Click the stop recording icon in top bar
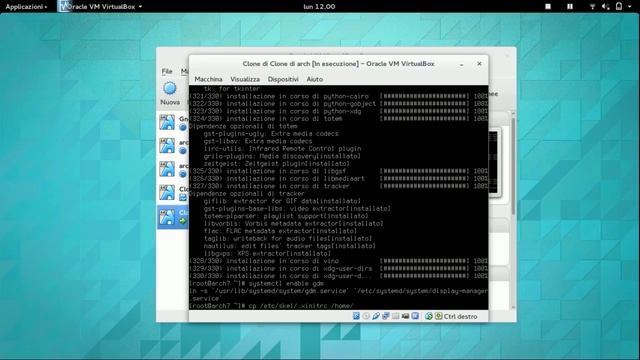Viewport: 640px width, 360px height. pyautogui.click(x=548, y=7)
